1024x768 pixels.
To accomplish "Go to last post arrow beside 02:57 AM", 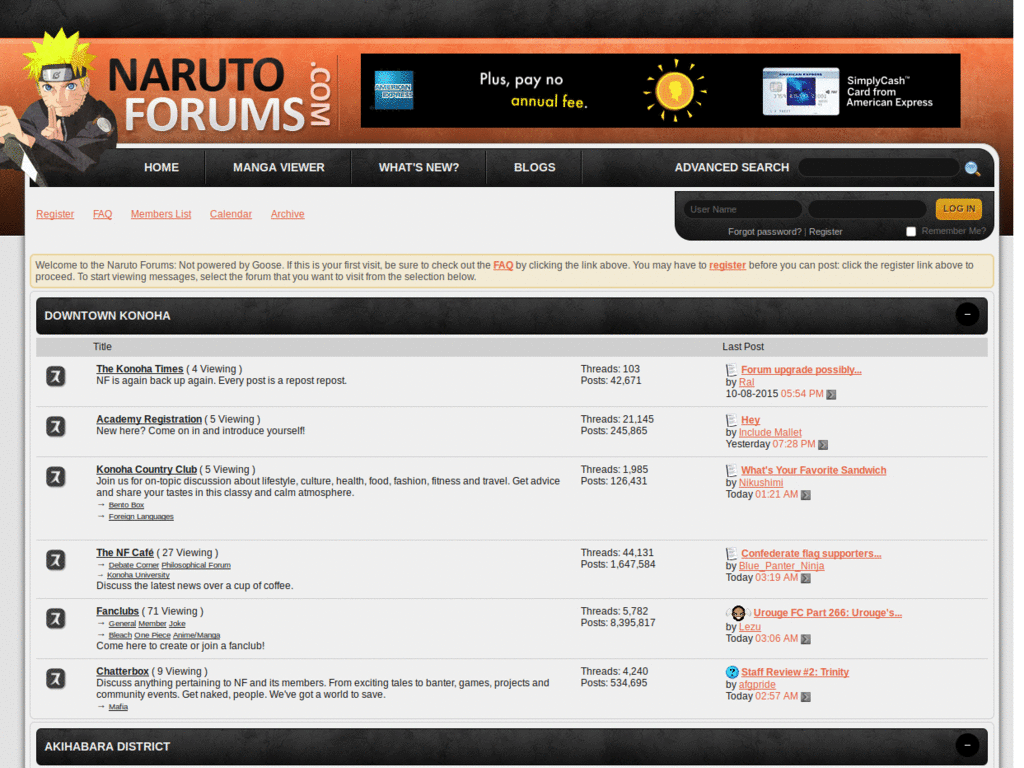I will (x=806, y=697).
